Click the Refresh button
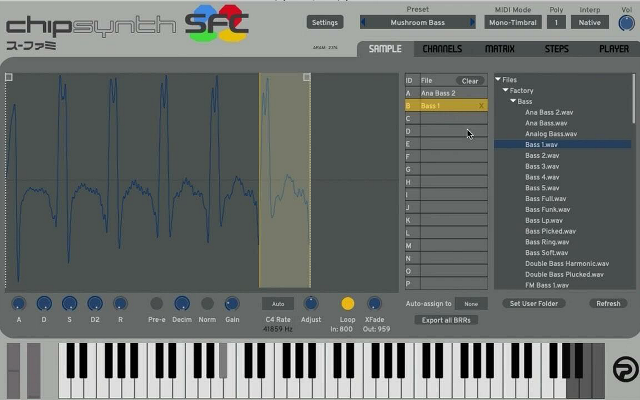 click(608, 304)
